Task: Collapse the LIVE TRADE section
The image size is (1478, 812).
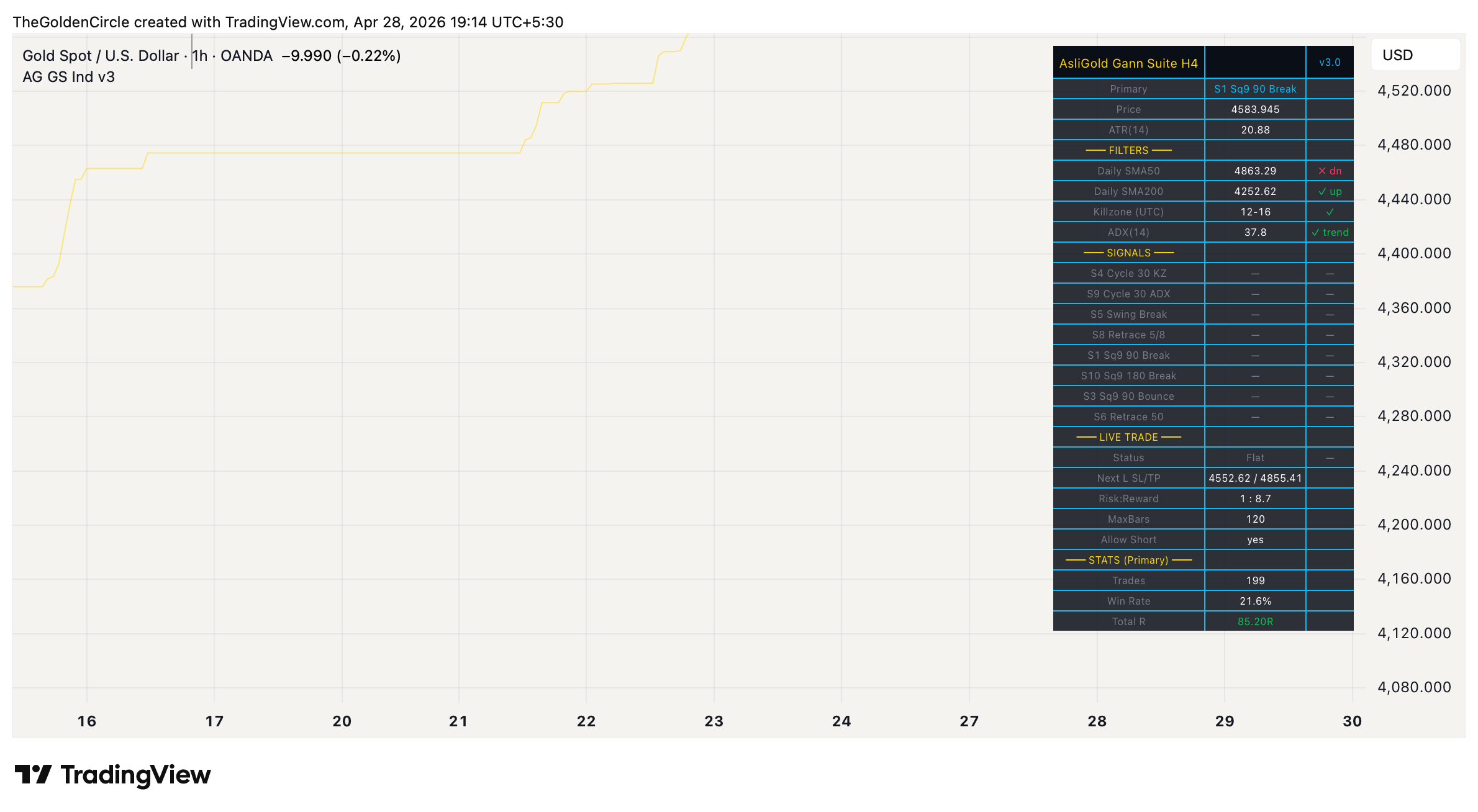Action: click(1128, 436)
